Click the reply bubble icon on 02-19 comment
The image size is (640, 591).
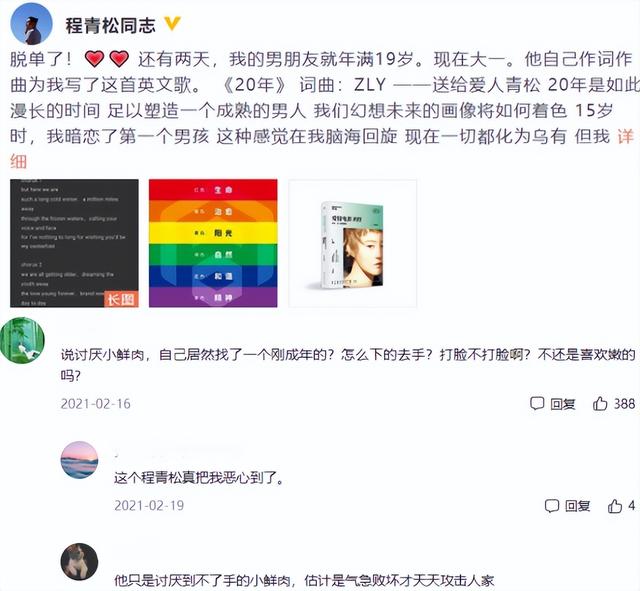(552, 506)
